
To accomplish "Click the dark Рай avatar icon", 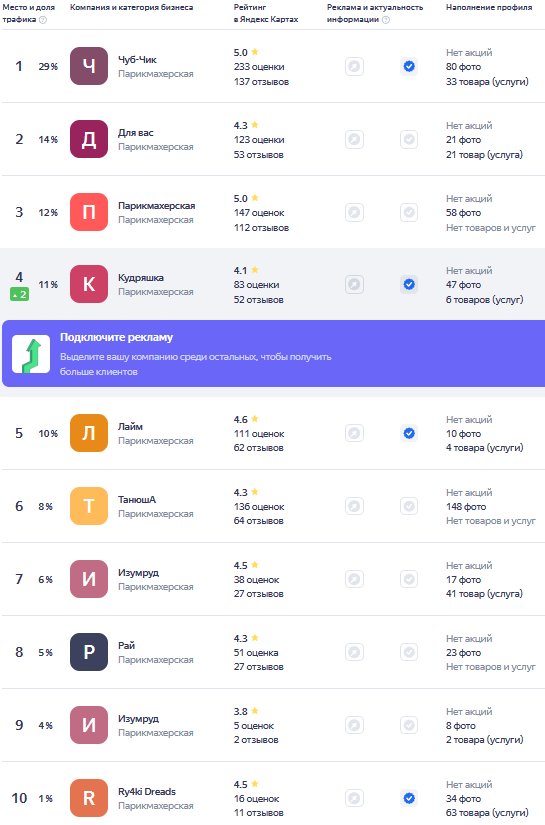I will (x=89, y=652).
